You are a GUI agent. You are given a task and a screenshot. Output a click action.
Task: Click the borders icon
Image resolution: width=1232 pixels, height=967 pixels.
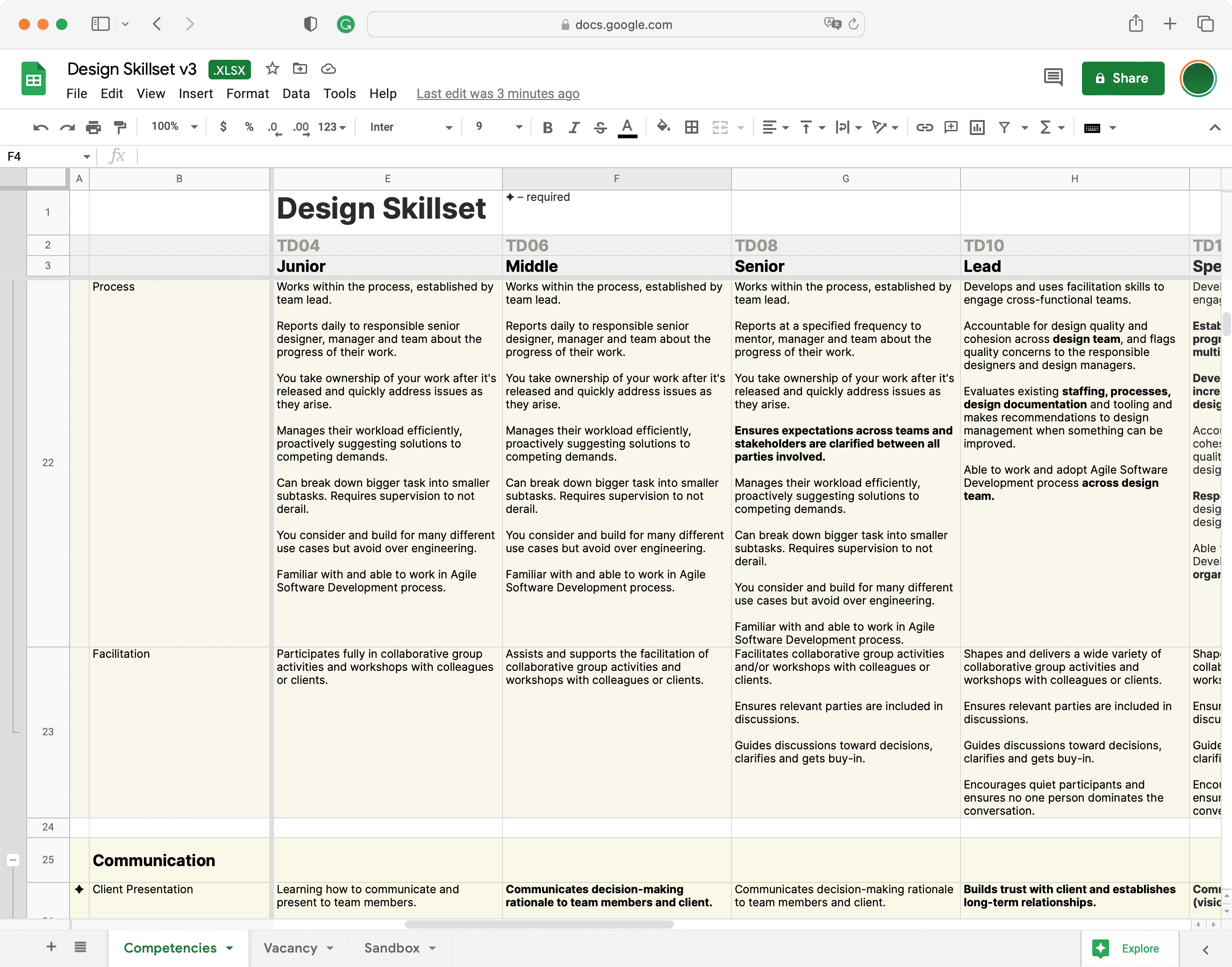click(692, 128)
